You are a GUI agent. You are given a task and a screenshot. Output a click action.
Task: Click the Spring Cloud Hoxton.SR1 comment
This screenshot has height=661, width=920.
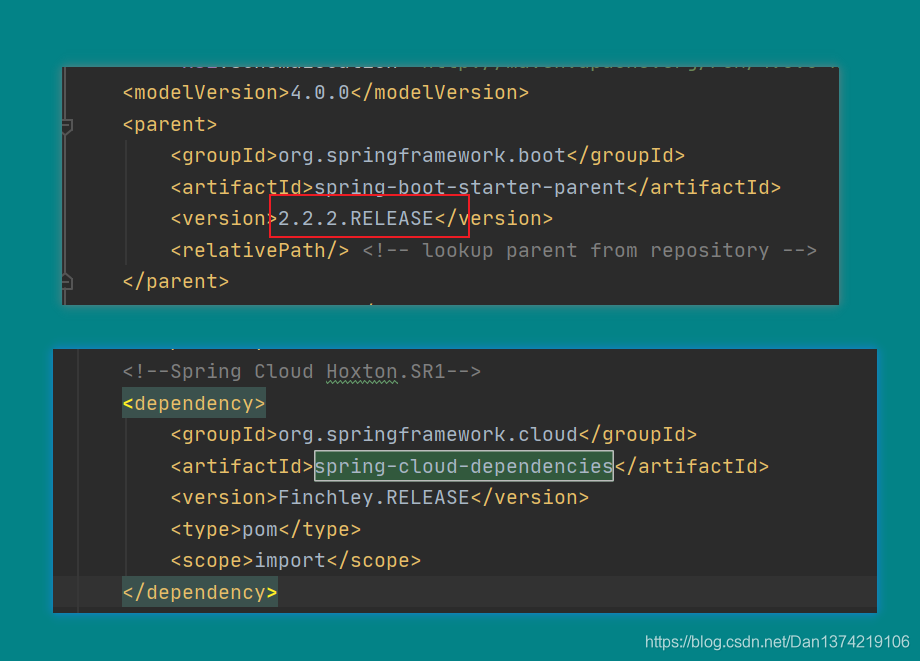302,371
